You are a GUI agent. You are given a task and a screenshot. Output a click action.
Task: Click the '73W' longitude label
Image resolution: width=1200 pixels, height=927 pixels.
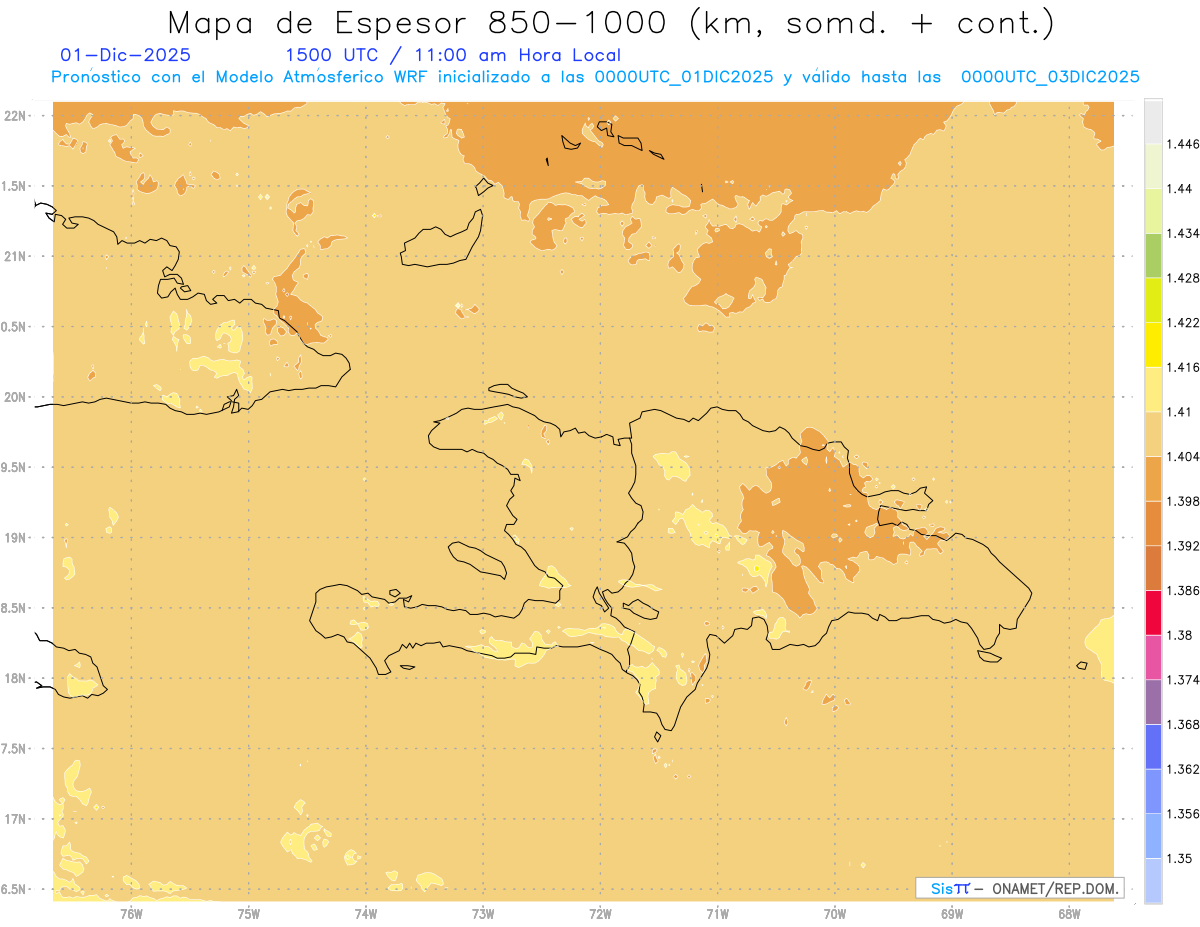tap(483, 913)
